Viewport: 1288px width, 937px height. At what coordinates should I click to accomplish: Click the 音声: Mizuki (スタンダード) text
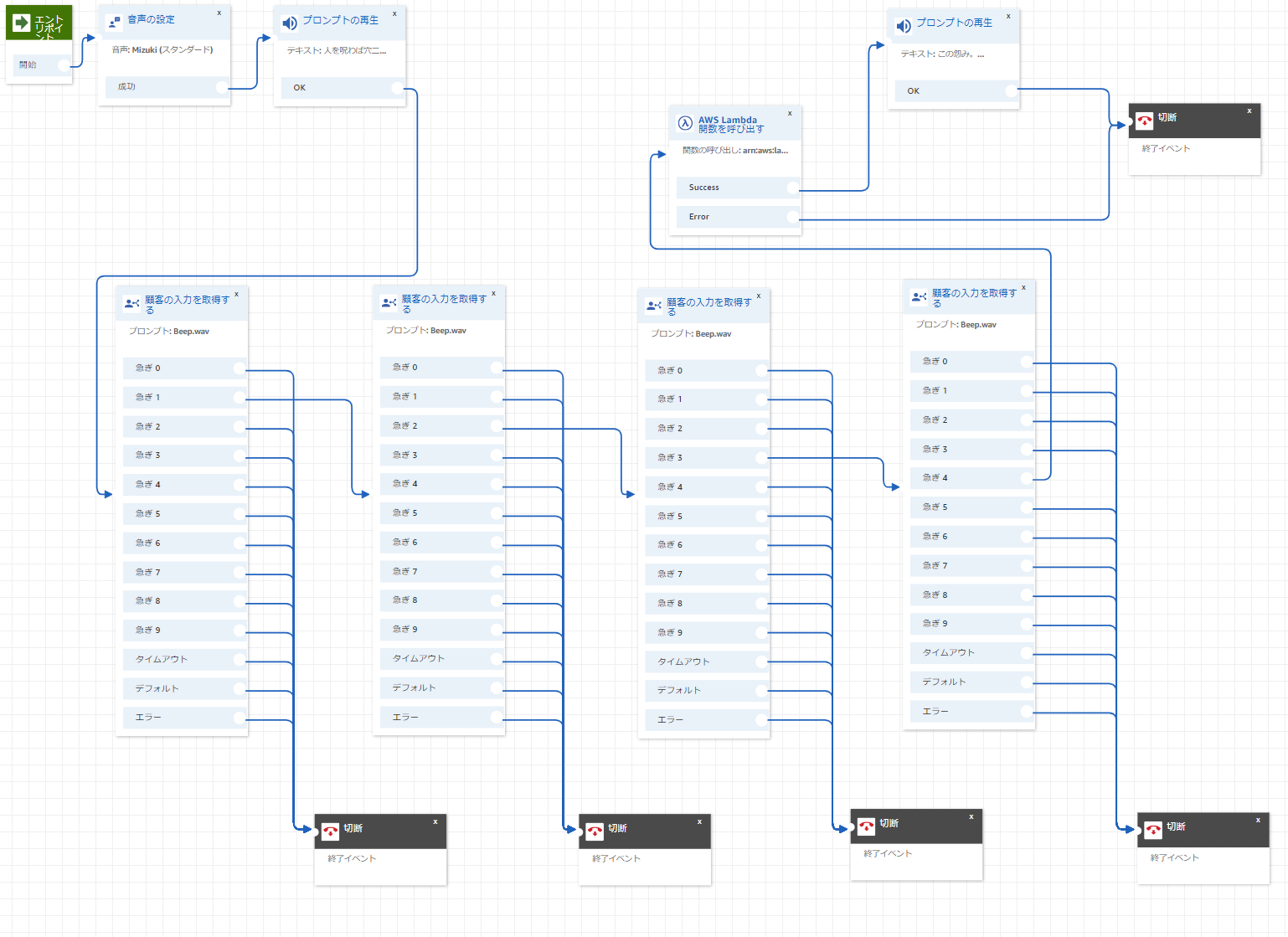162,50
